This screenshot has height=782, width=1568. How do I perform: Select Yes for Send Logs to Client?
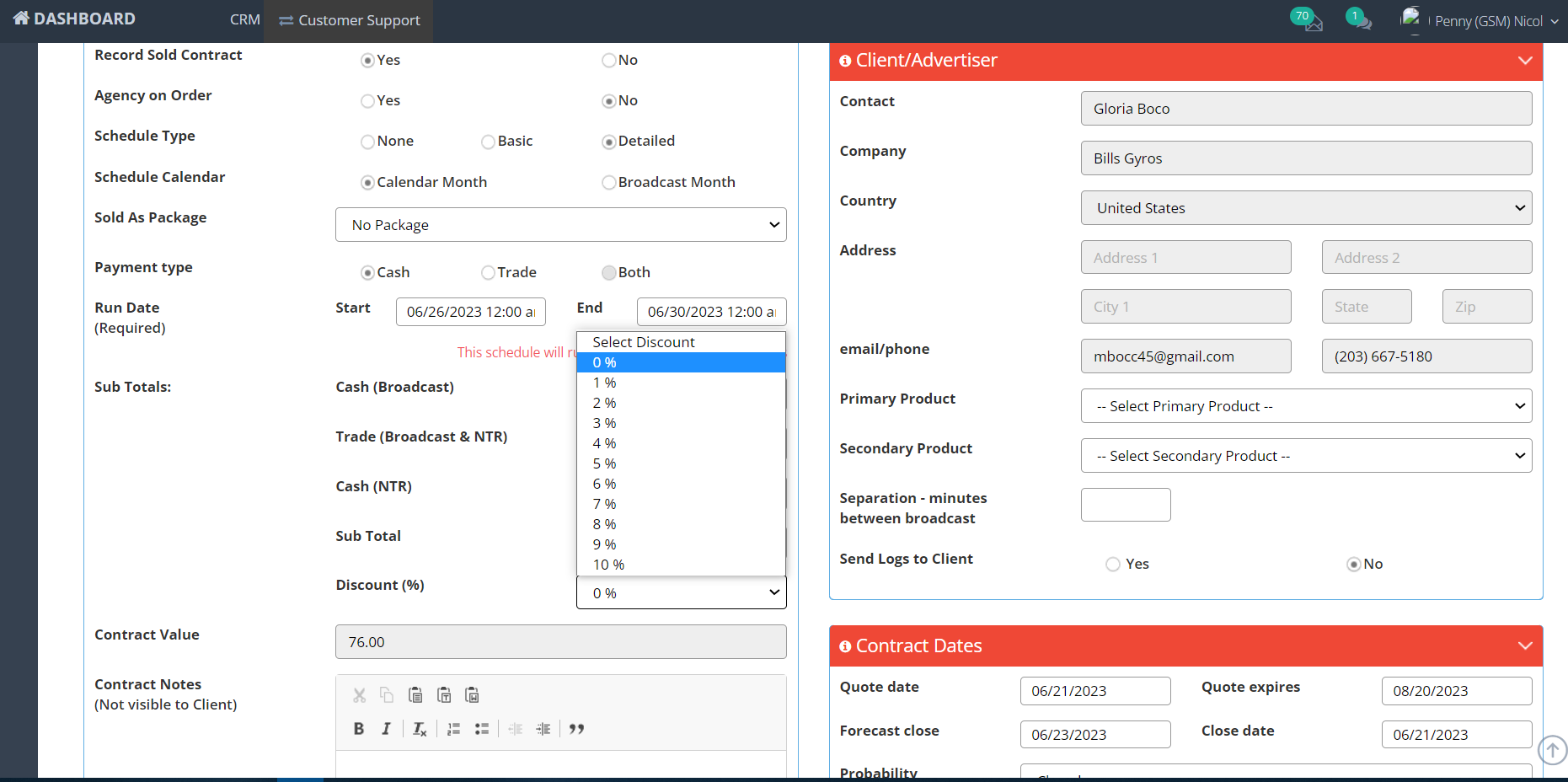1113,565
